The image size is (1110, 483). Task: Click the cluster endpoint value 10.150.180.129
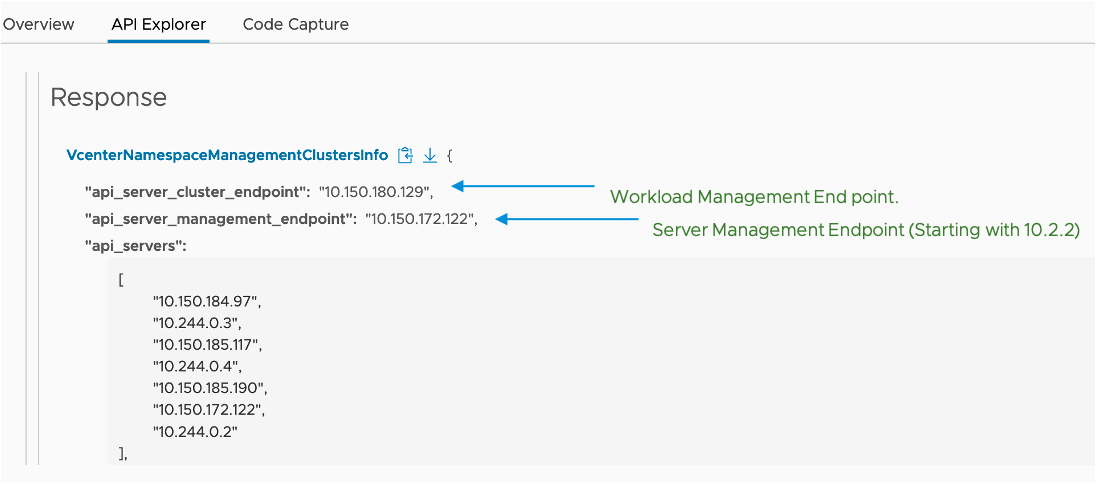[374, 191]
